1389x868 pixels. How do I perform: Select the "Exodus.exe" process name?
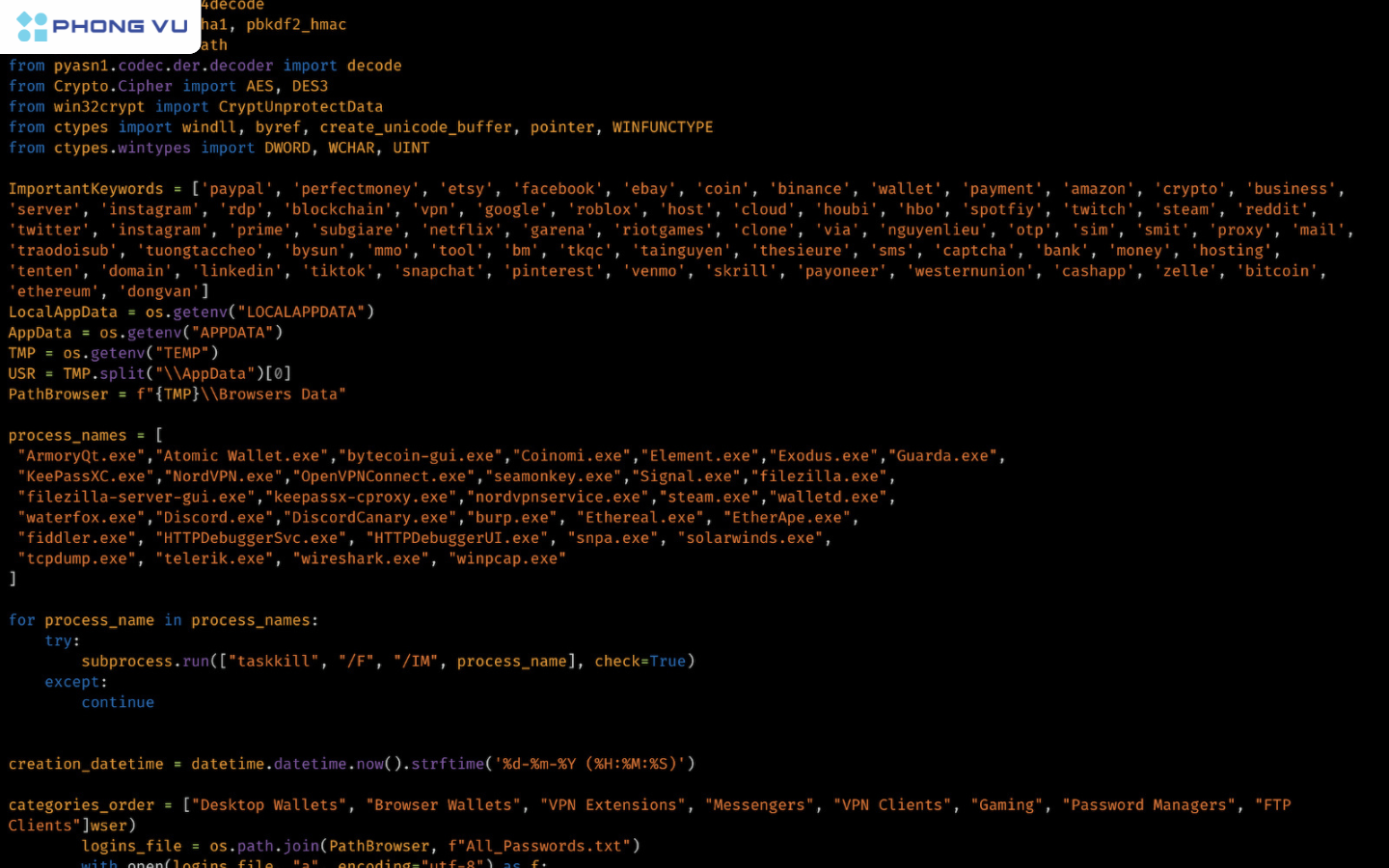[x=824, y=455]
